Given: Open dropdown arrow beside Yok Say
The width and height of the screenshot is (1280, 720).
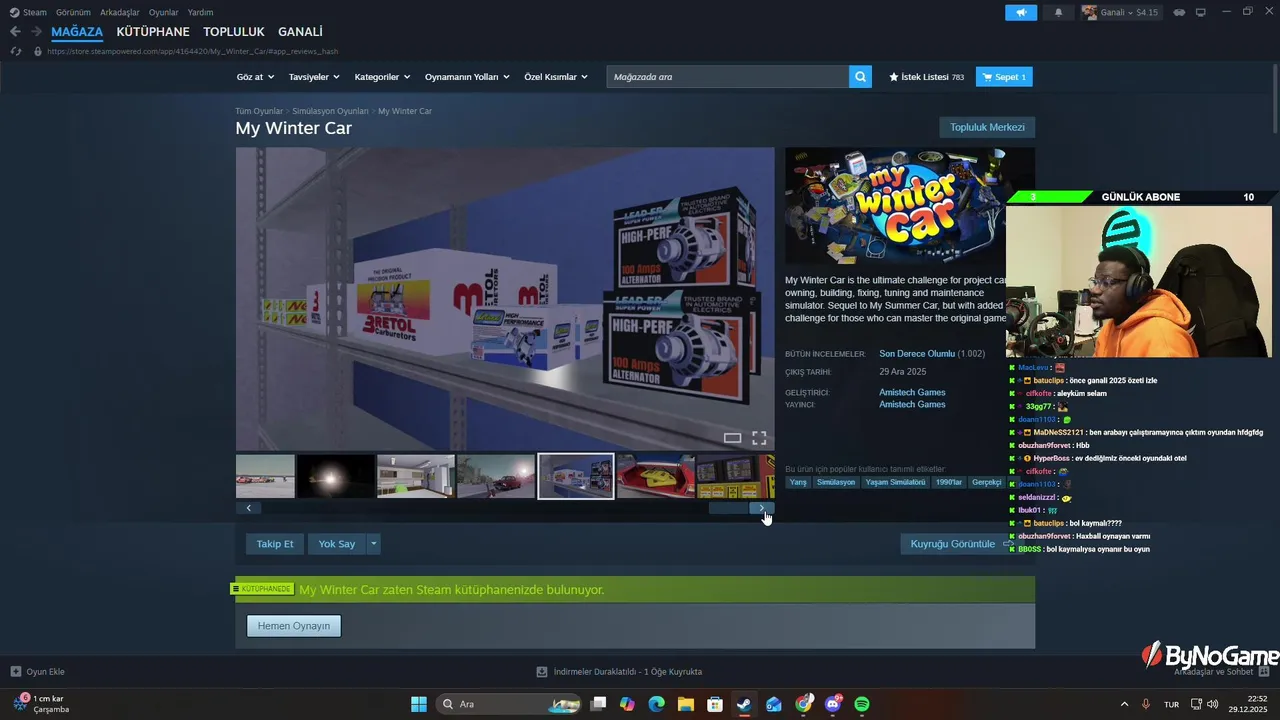Looking at the screenshot, I should click(x=374, y=544).
